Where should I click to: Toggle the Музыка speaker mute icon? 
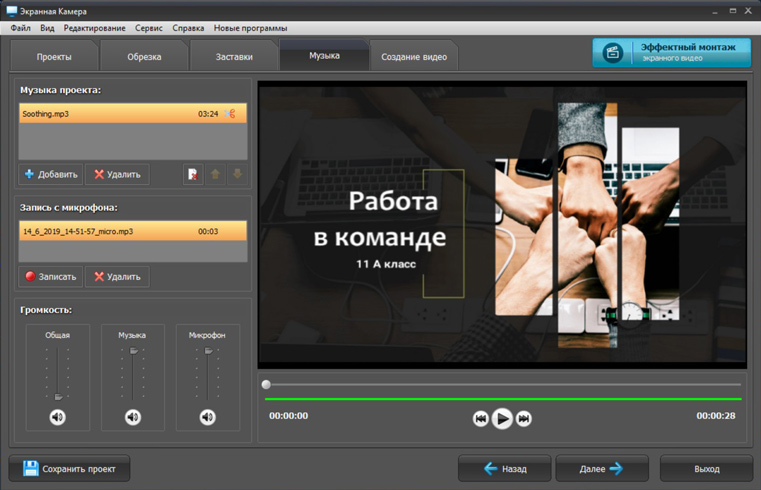point(133,417)
